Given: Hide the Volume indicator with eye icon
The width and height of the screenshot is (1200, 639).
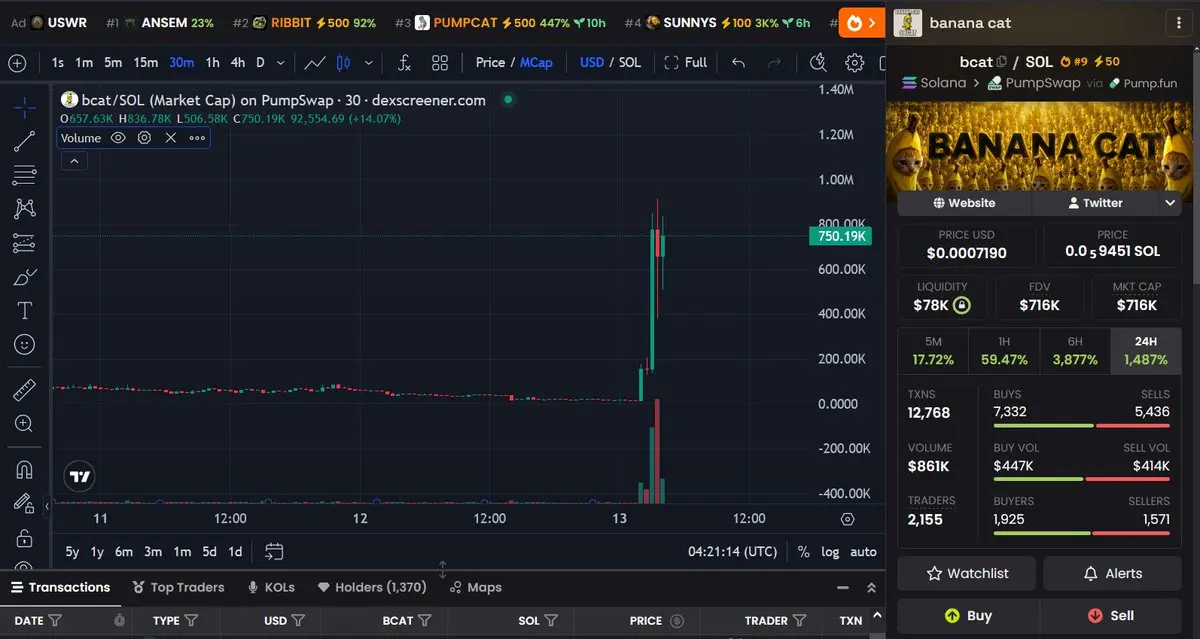Looking at the screenshot, I should tap(118, 138).
